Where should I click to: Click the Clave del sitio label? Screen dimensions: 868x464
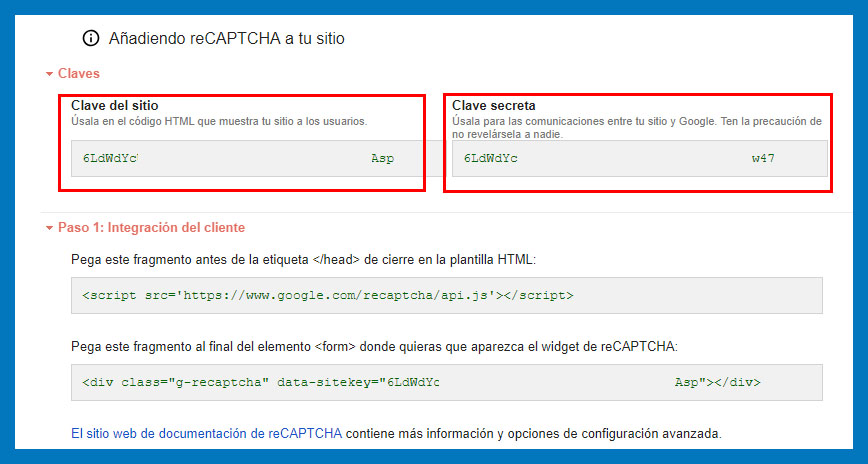115,105
